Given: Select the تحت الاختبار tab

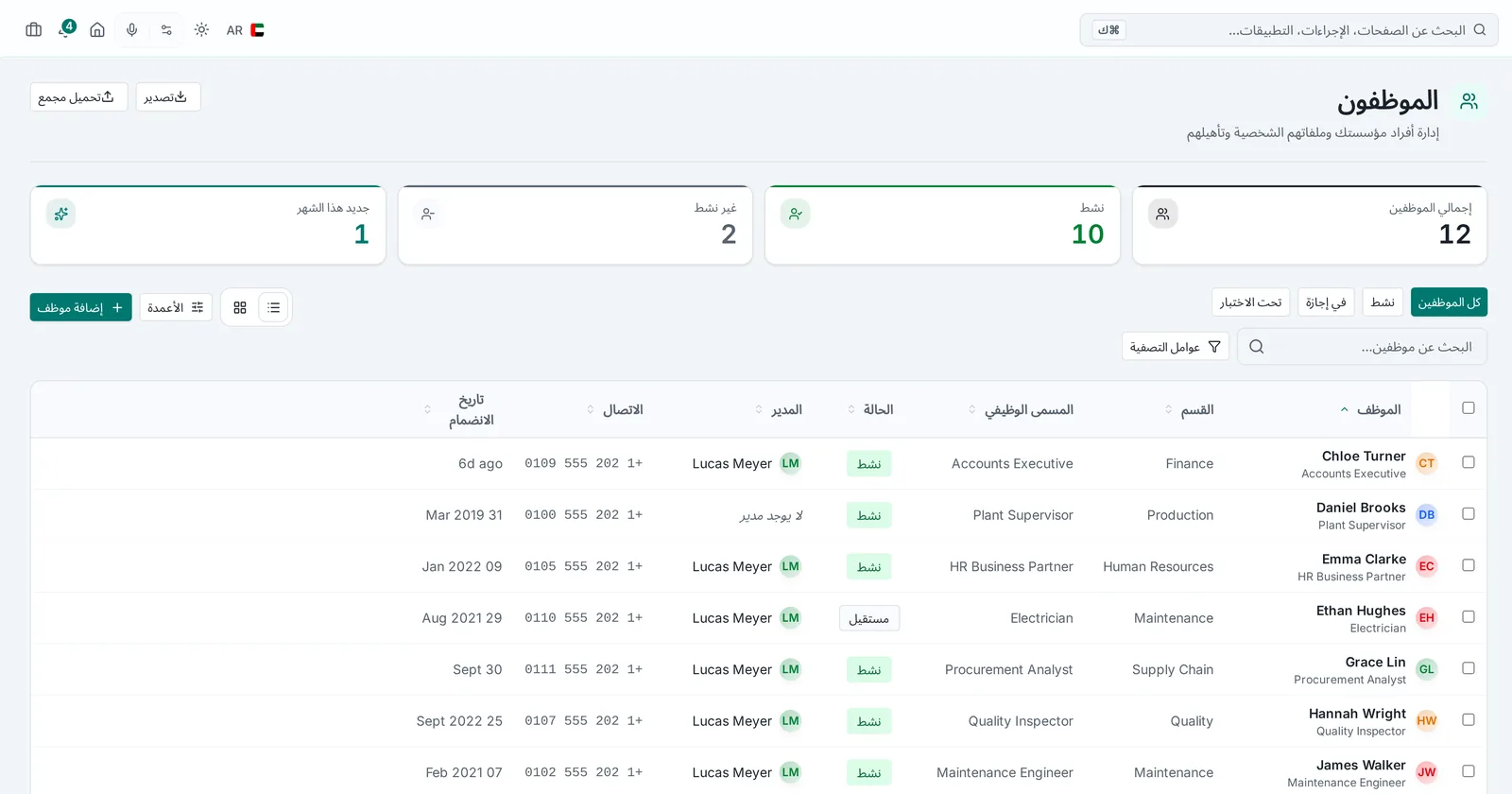Looking at the screenshot, I should [x=1250, y=302].
